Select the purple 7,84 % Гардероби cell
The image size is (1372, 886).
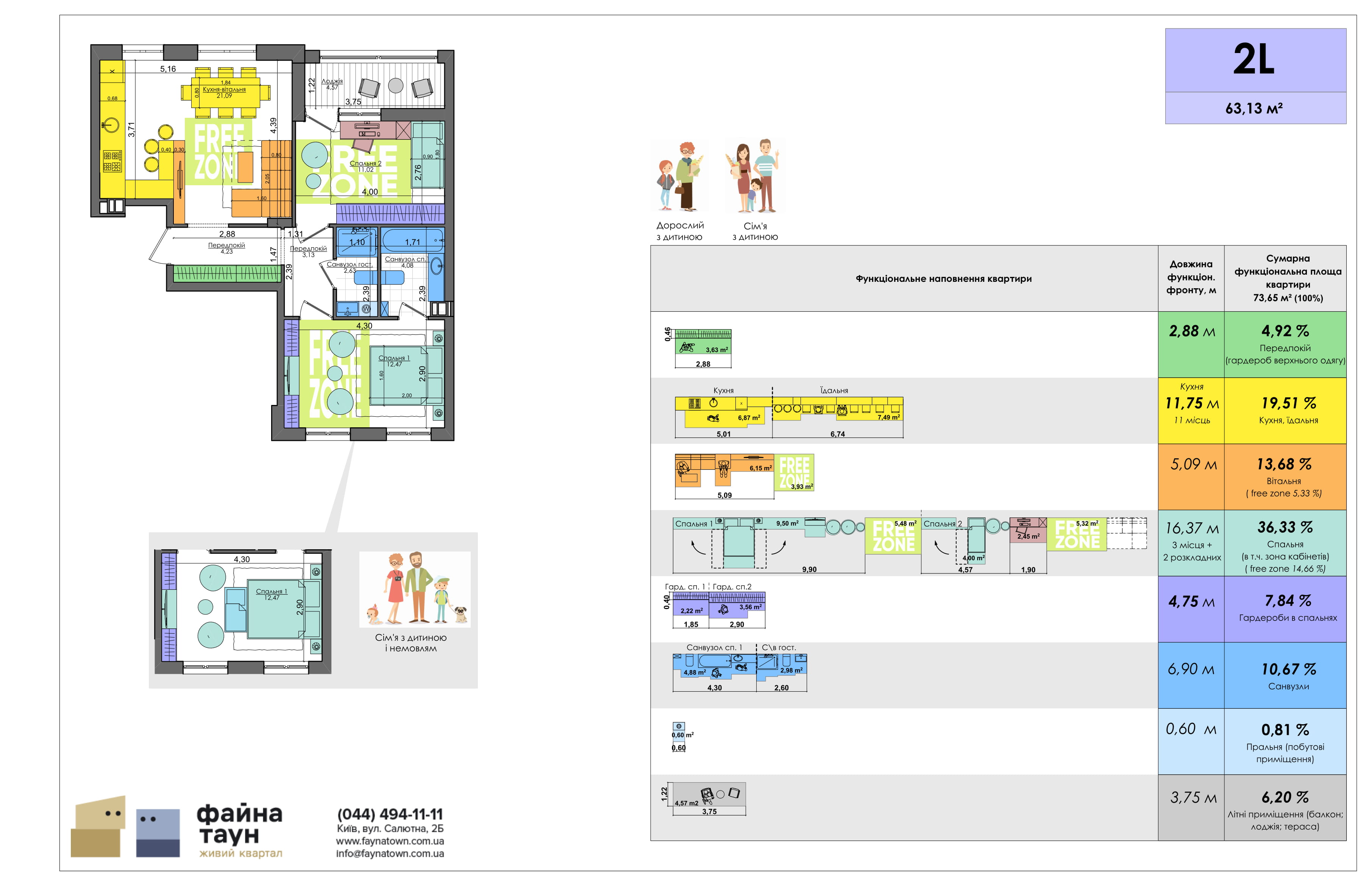point(1285,609)
